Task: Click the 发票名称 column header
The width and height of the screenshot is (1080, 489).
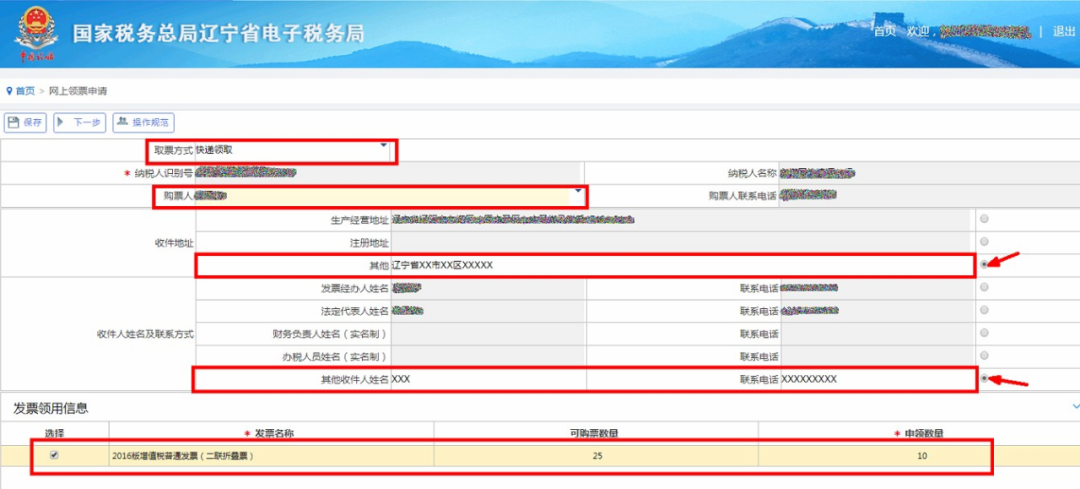Action: tap(274, 433)
